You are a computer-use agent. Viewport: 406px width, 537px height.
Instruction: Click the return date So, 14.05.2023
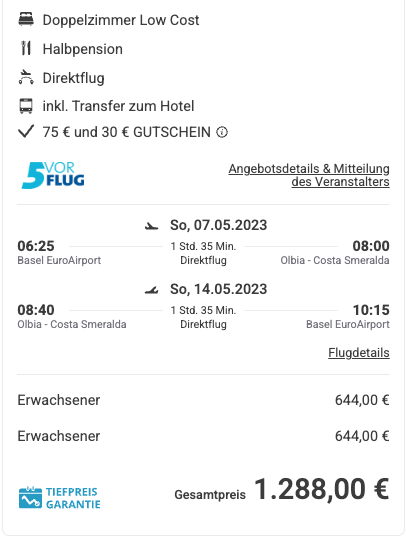219,289
